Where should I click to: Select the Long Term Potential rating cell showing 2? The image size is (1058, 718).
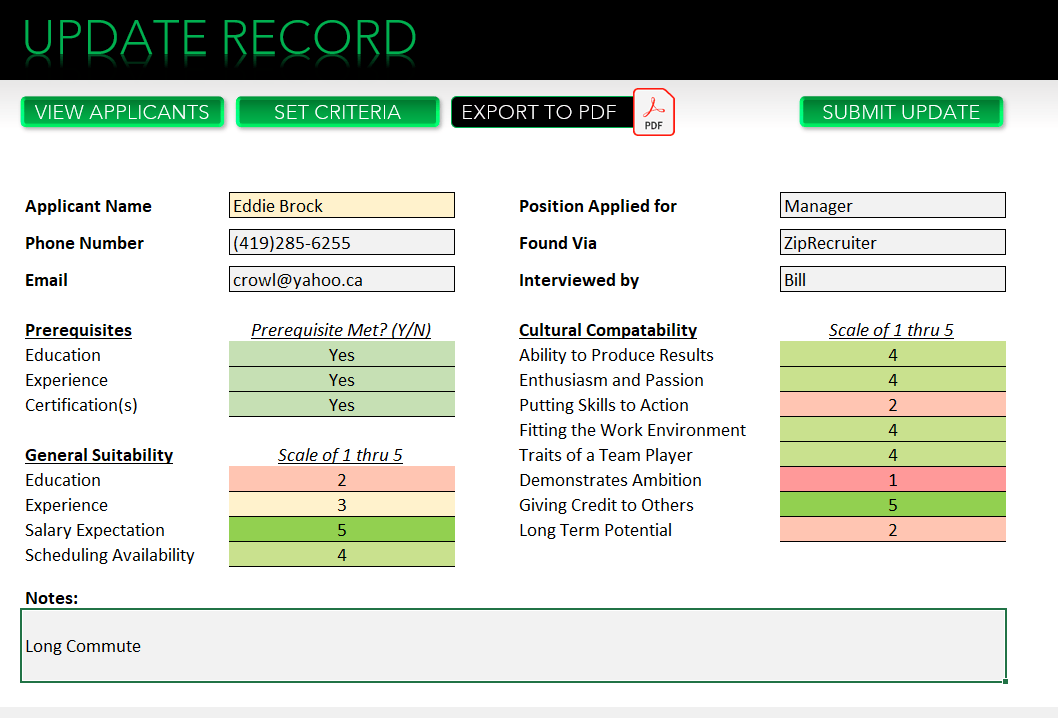[891, 529]
